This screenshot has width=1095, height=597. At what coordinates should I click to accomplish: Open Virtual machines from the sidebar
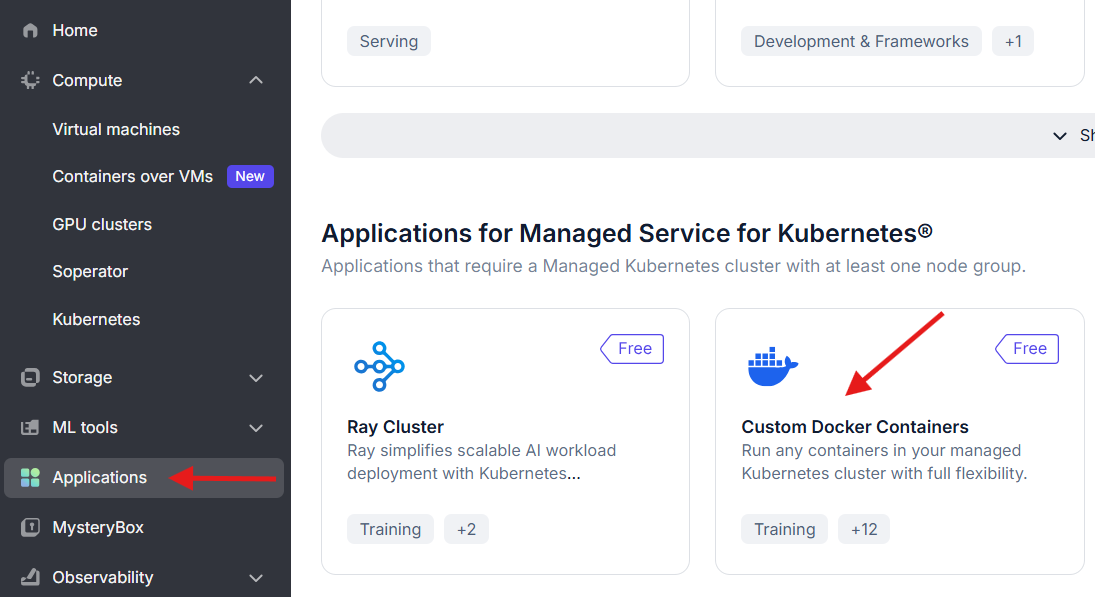(x=115, y=129)
